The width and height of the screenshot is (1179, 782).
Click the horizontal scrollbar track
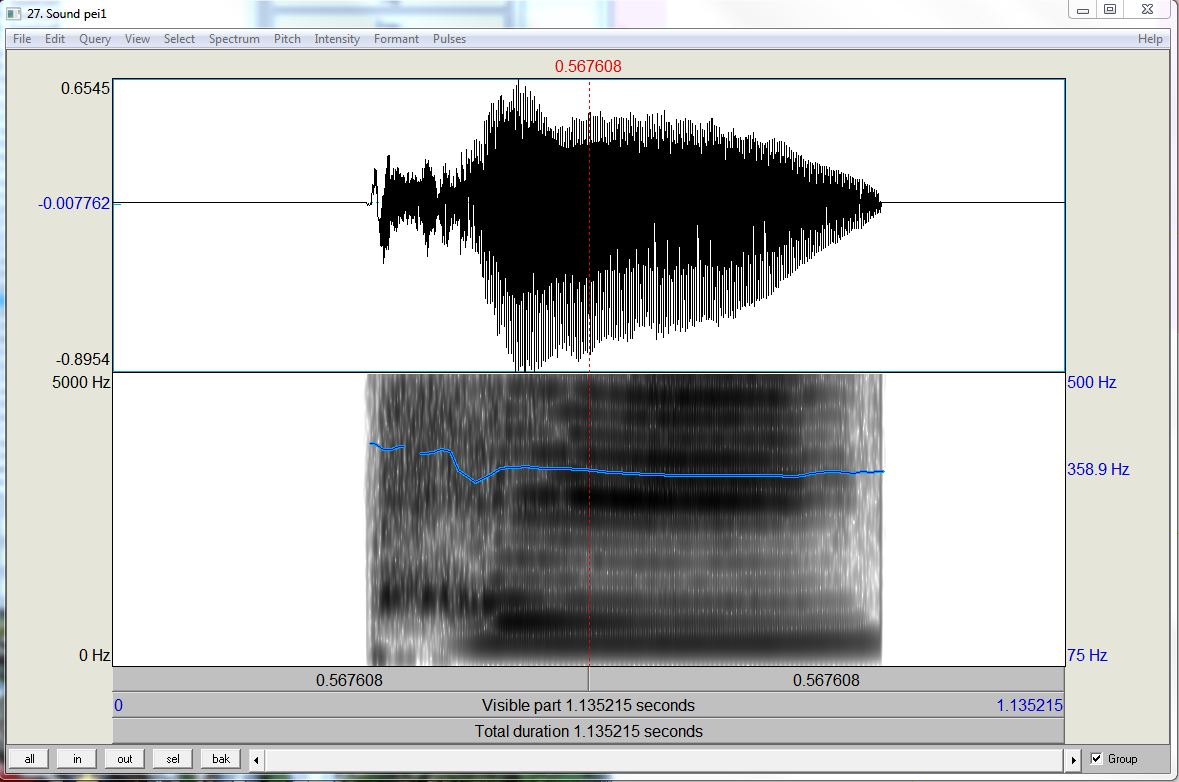665,759
